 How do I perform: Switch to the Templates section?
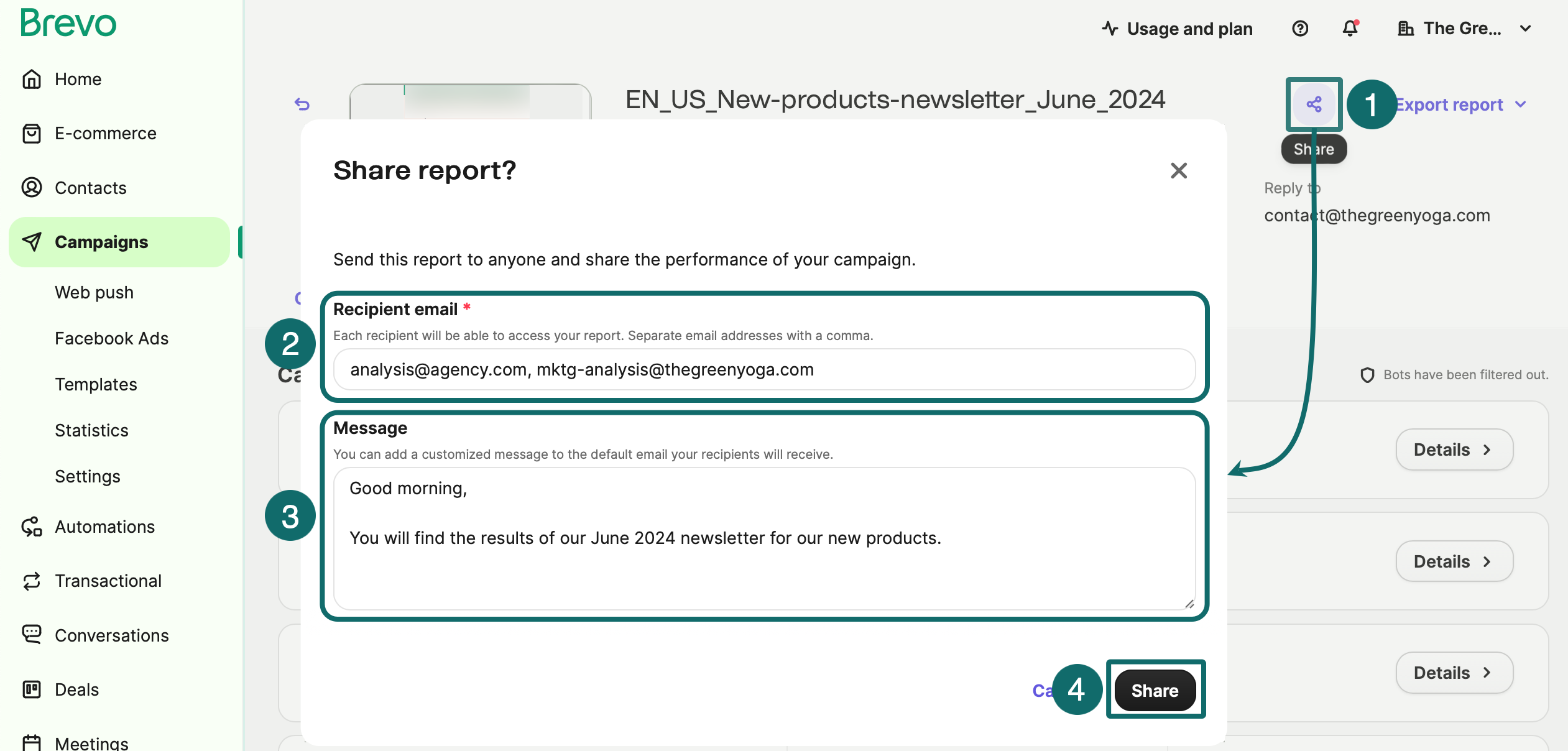click(x=96, y=384)
